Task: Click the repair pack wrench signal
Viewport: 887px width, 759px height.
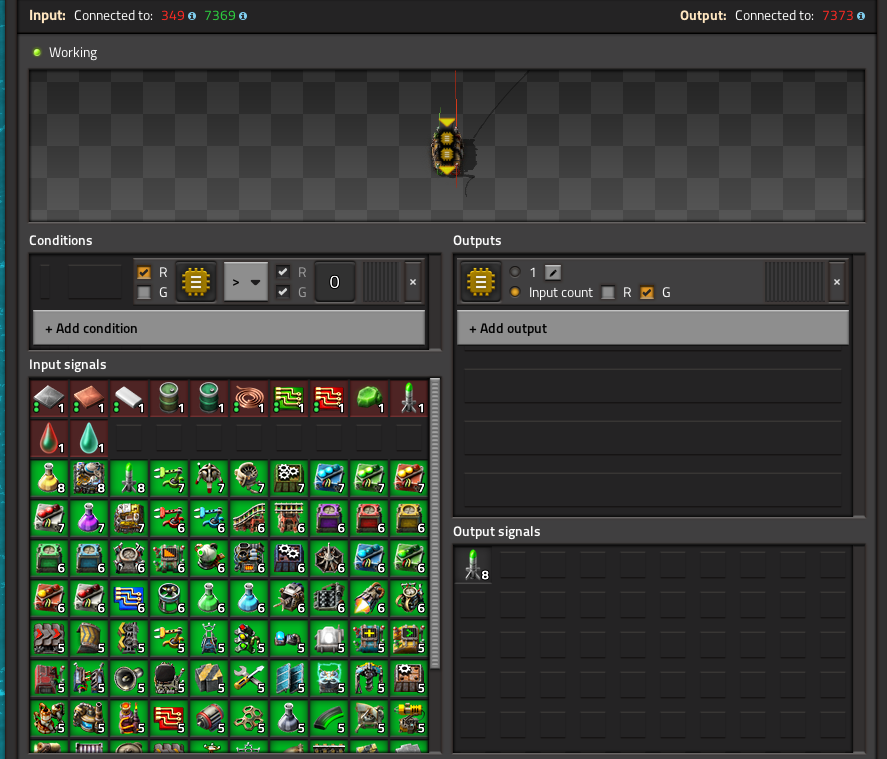Action: [249, 679]
